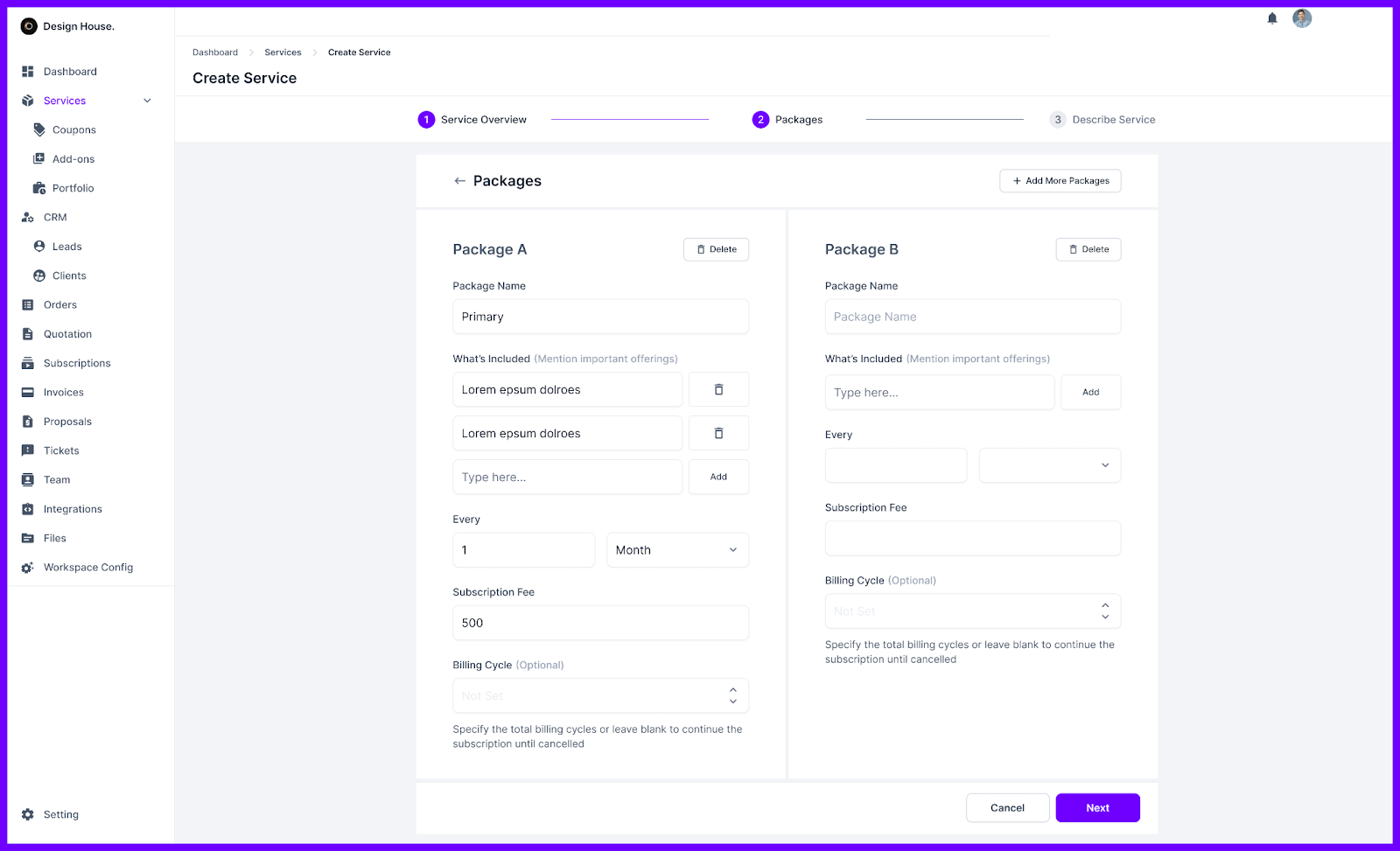Click the trash icon beside first Lorem epsum item

717,389
